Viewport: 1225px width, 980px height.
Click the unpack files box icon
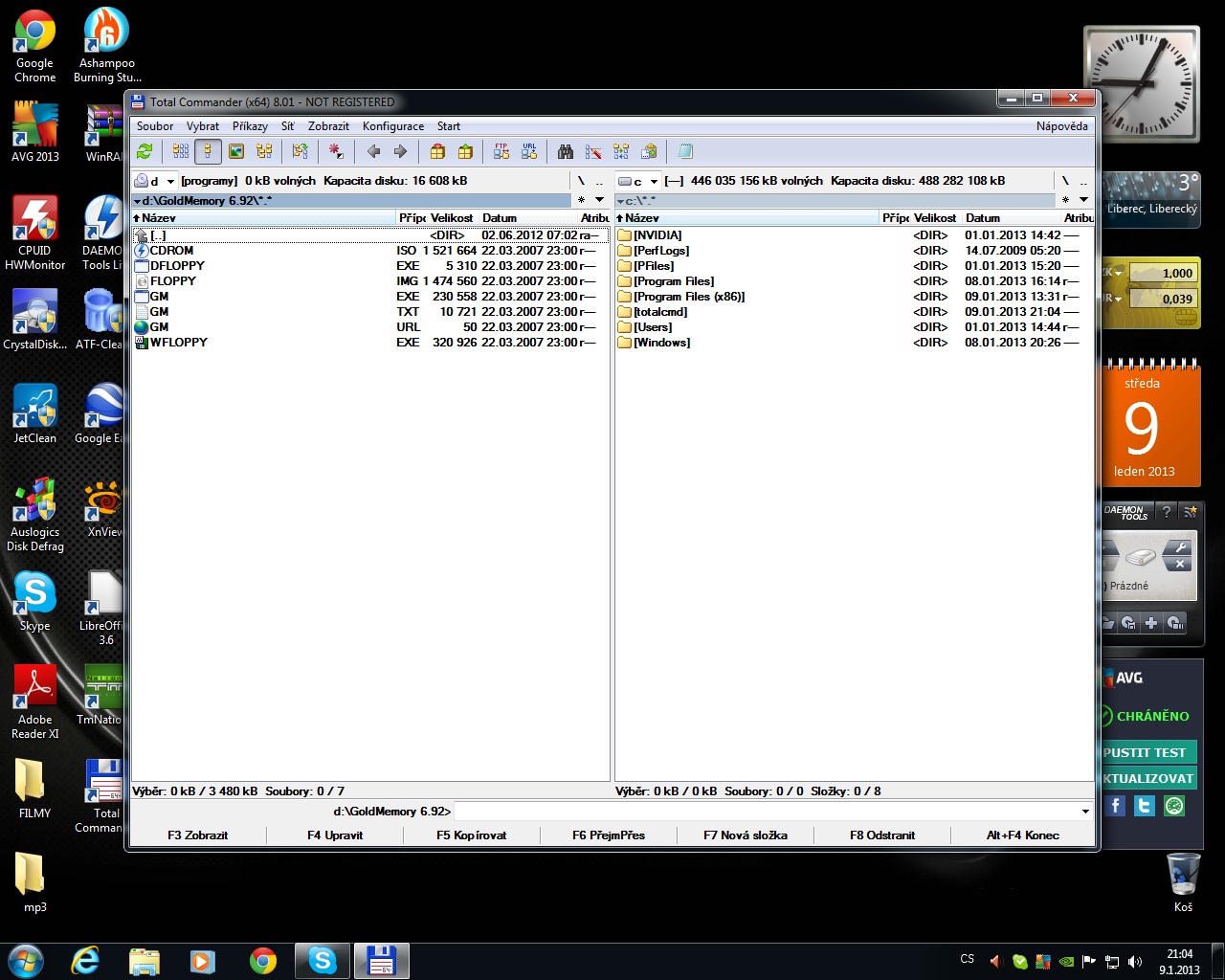click(465, 151)
